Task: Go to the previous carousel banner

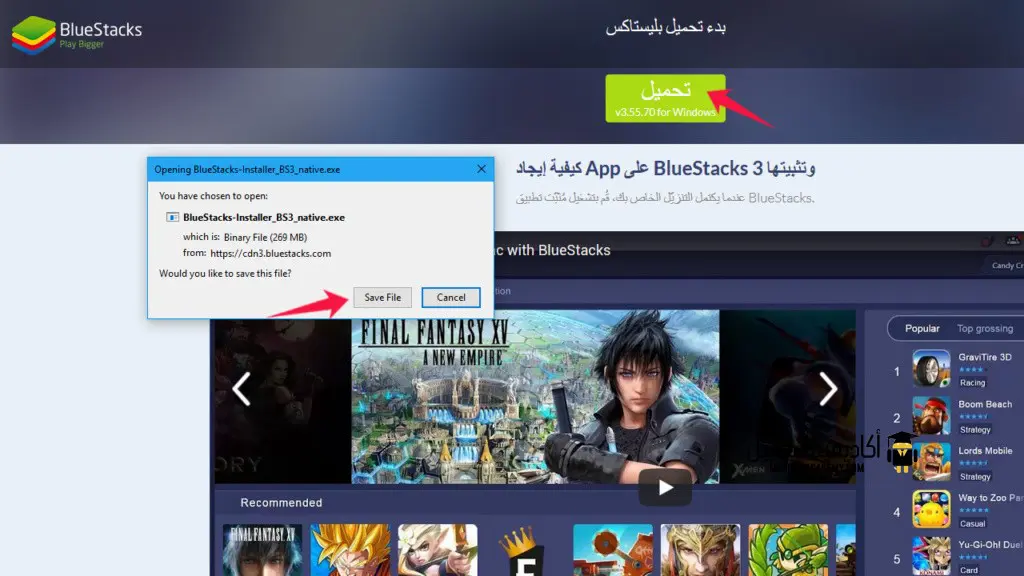Action: [242, 389]
